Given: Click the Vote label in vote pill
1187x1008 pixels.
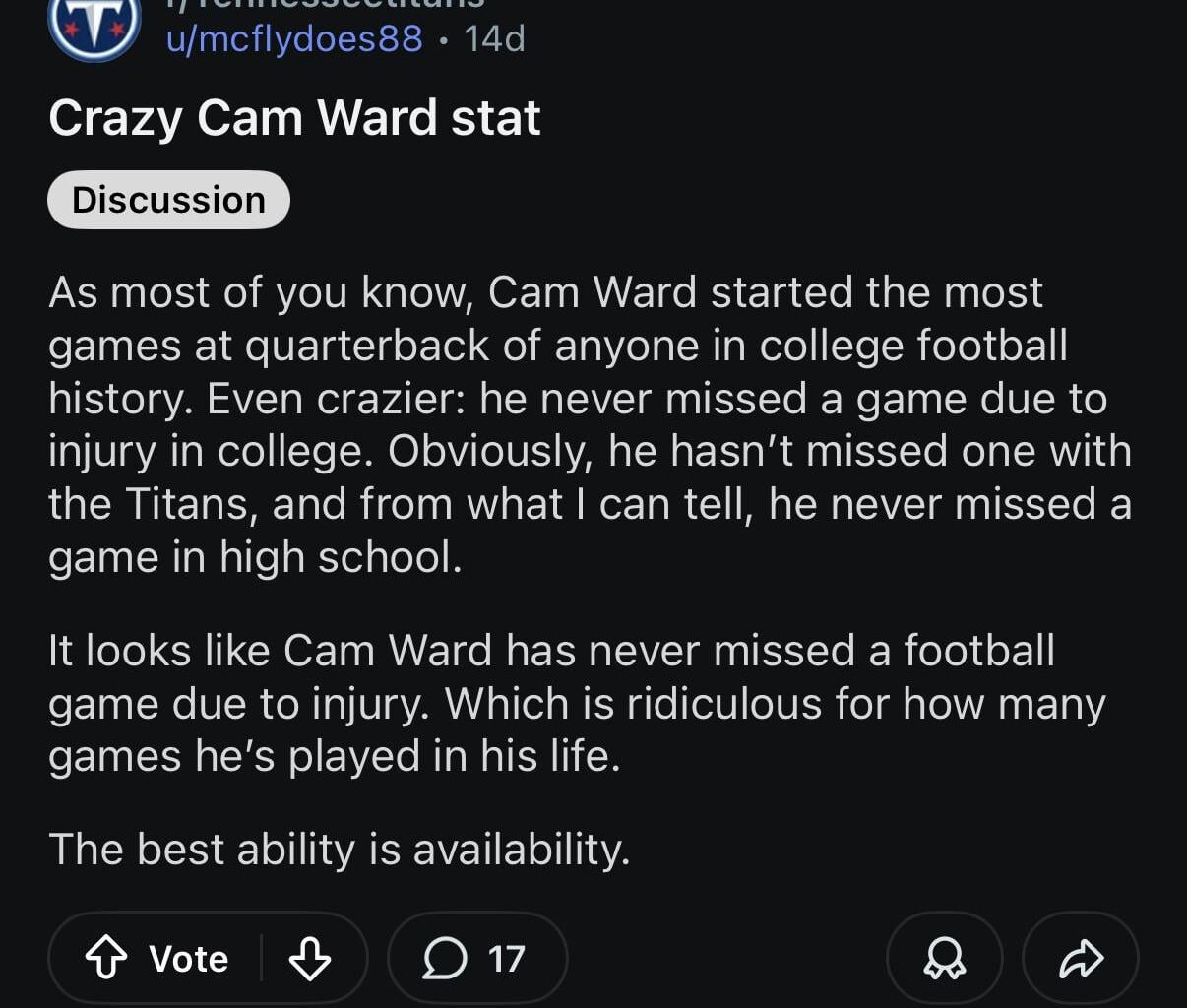Looking at the screenshot, I should point(189,958).
